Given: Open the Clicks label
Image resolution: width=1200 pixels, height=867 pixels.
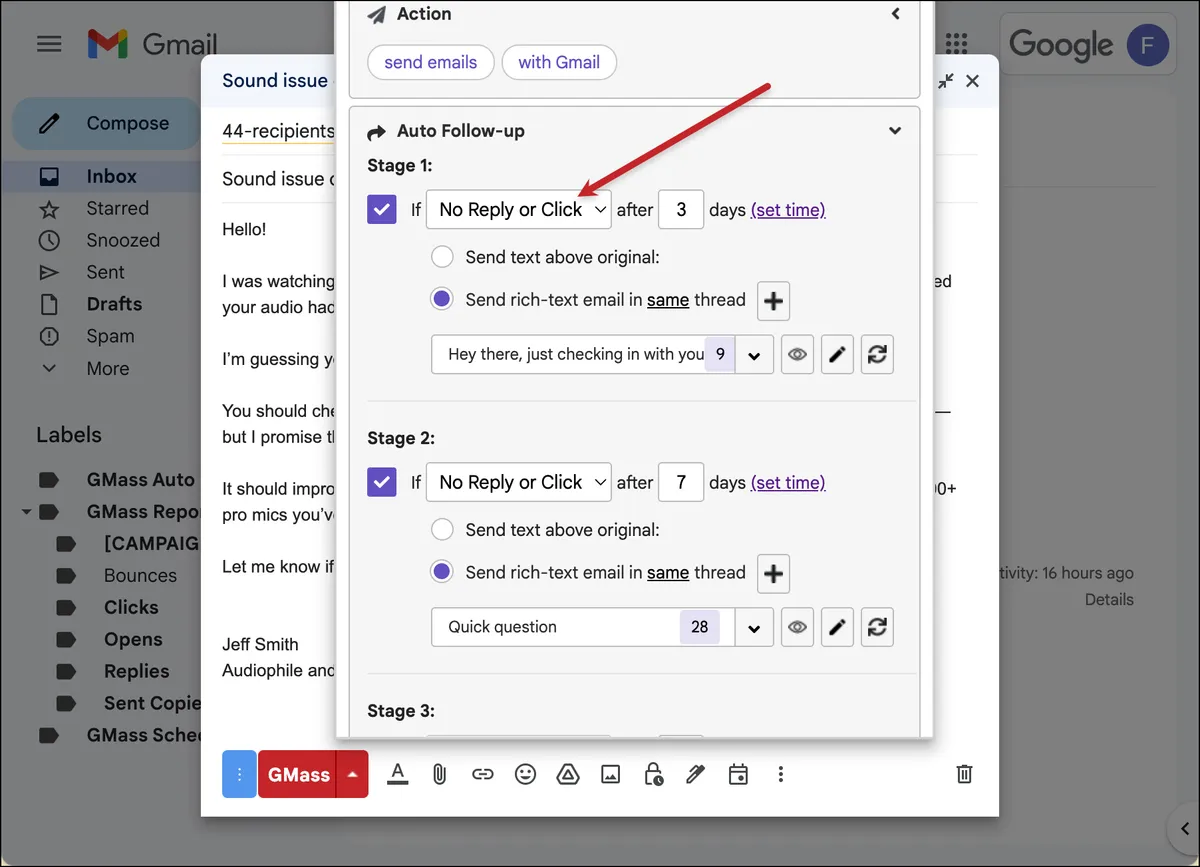Looking at the screenshot, I should (131, 607).
